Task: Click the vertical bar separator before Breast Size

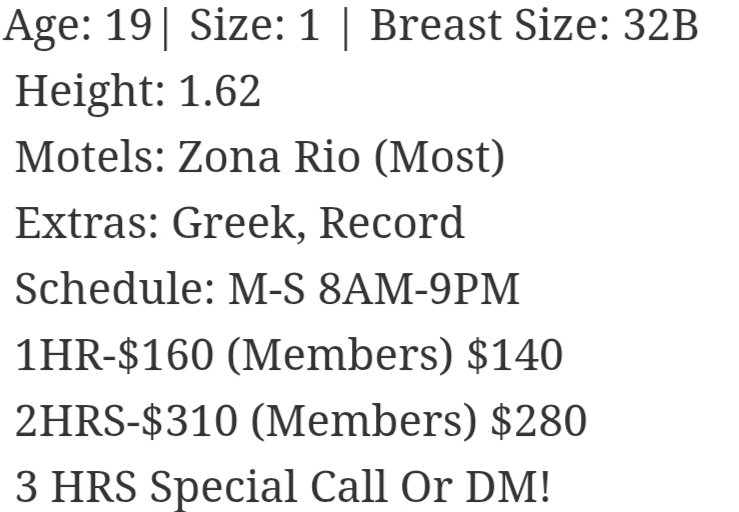Action: [346, 28]
